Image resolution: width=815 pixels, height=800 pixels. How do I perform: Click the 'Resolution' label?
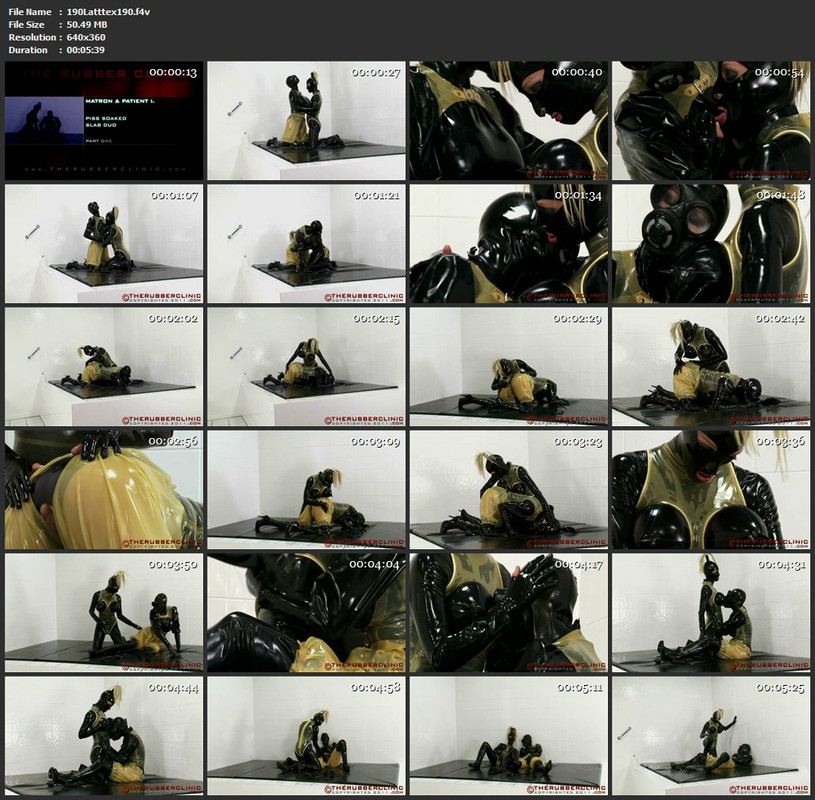(x=32, y=37)
